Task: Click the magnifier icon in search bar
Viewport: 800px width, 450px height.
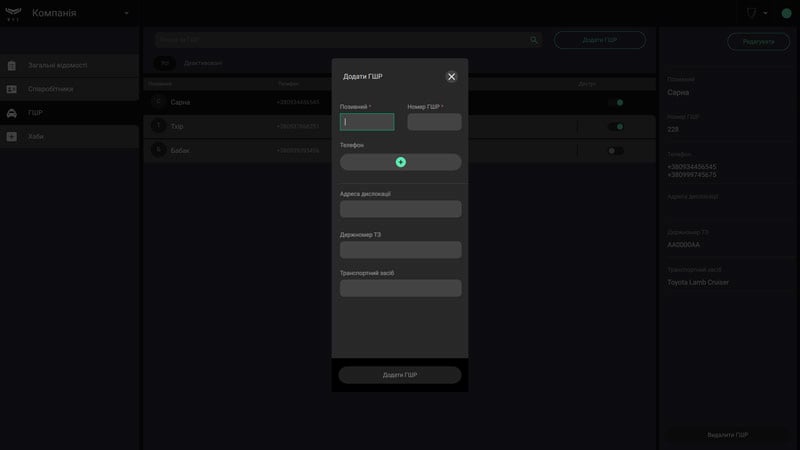Action: [x=534, y=40]
